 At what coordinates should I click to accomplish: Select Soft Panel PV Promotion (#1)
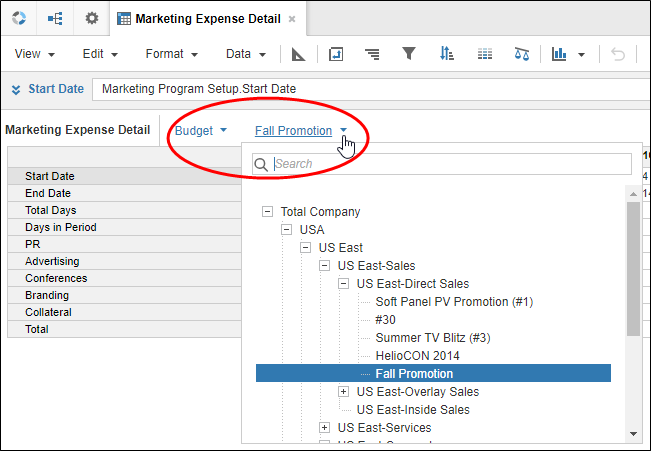tap(454, 302)
